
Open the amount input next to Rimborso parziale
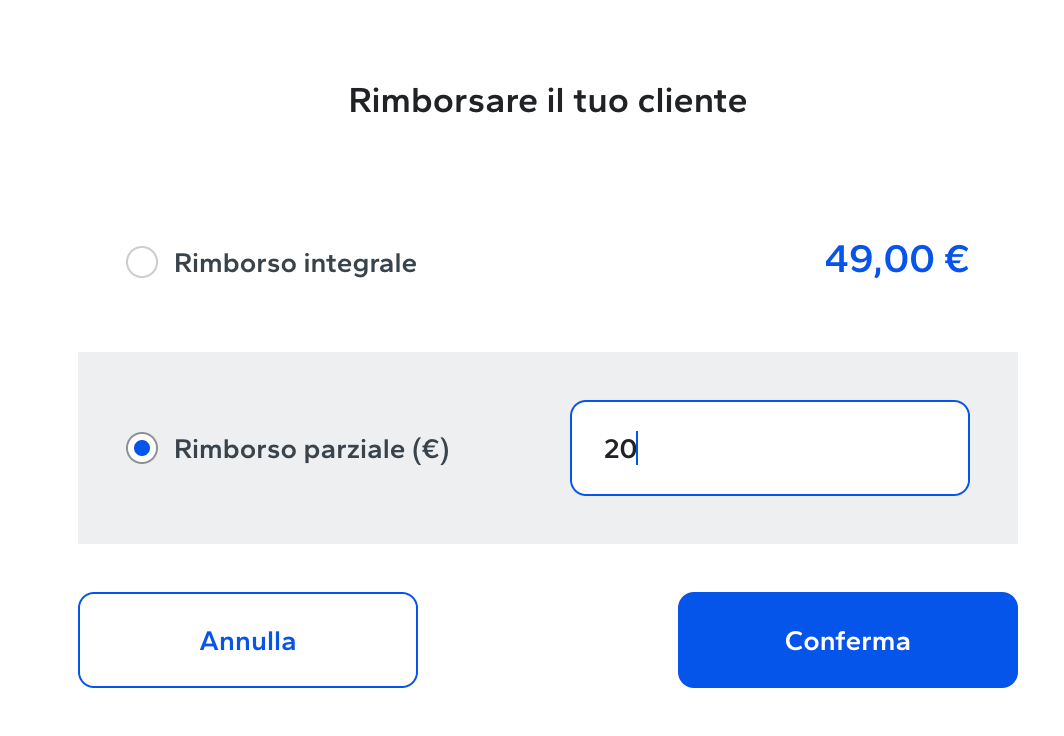click(769, 447)
